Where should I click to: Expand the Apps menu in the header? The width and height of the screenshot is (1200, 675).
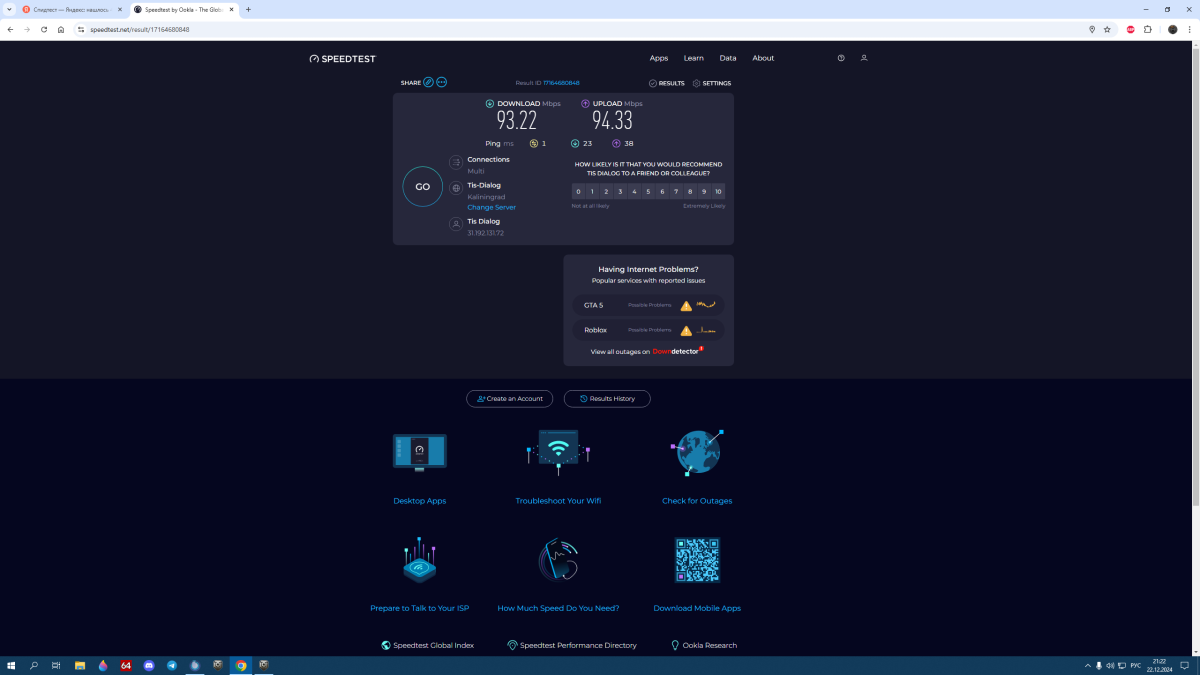[659, 58]
